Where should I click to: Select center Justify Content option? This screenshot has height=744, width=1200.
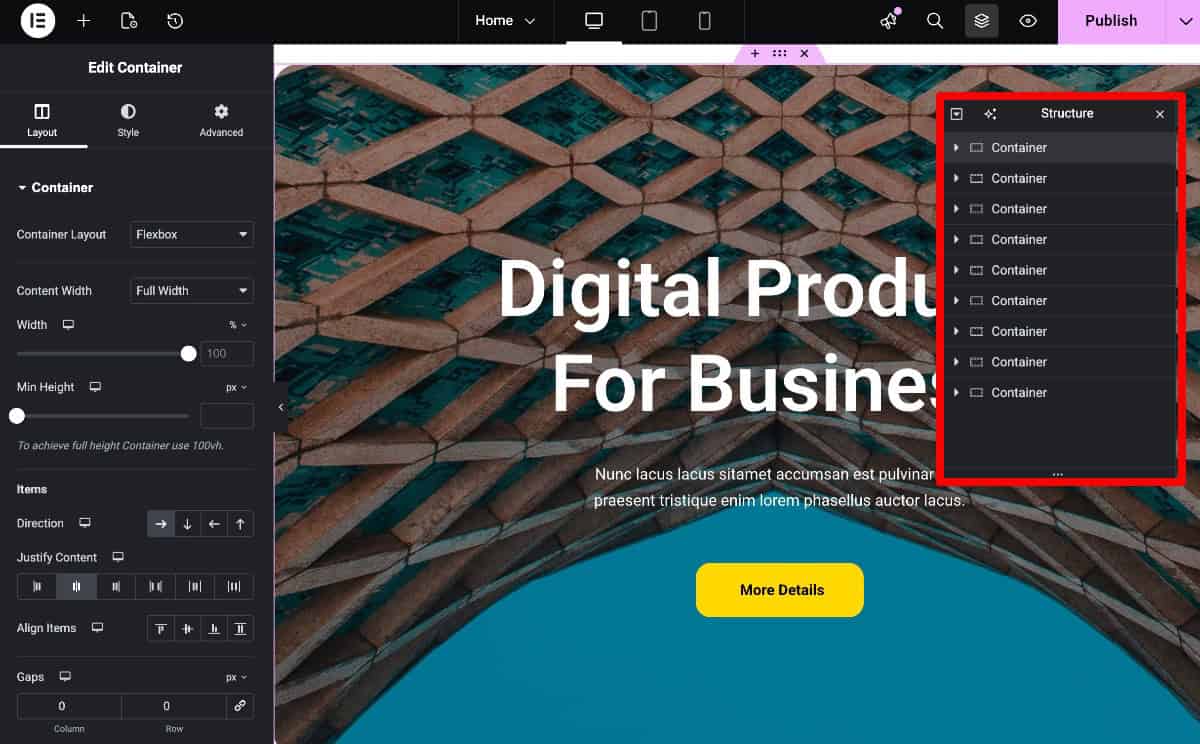tap(76, 587)
